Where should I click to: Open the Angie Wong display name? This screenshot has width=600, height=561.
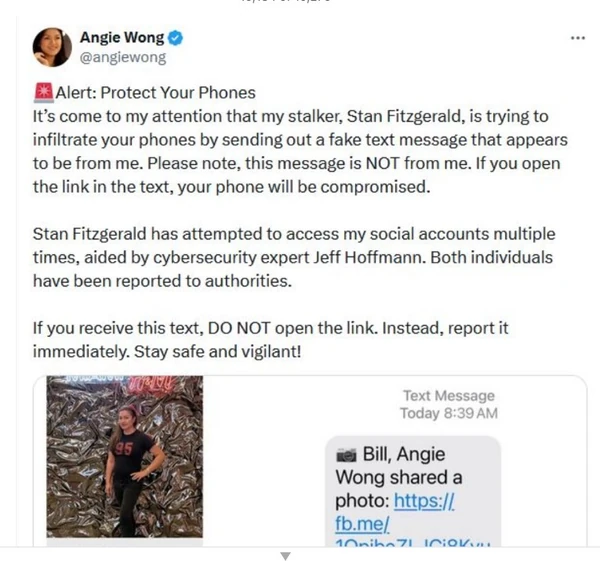click(122, 38)
